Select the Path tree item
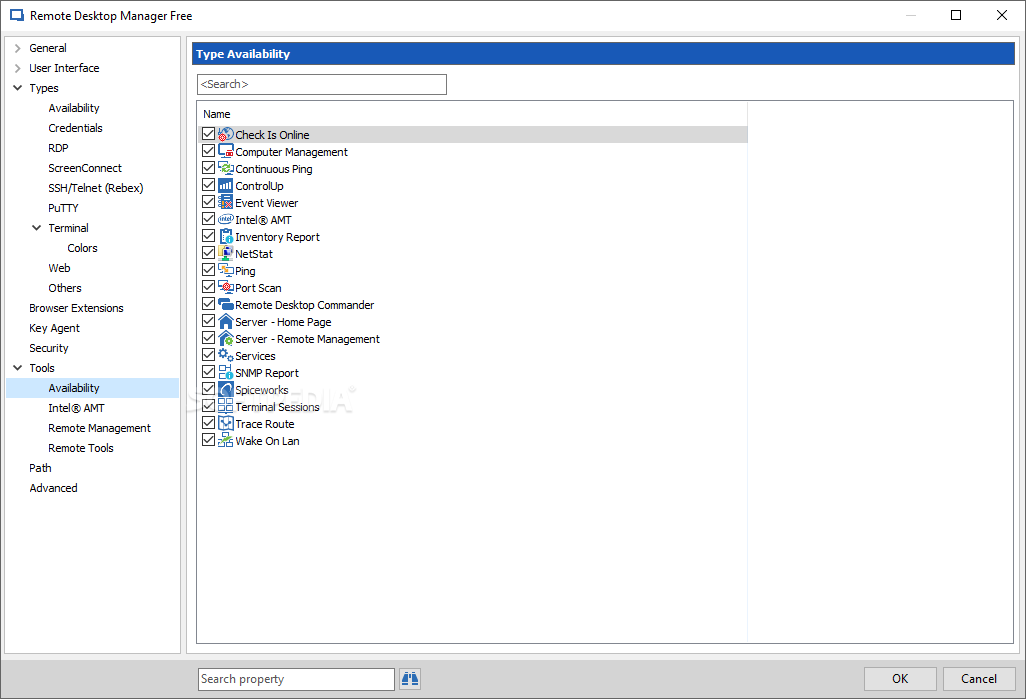The image size is (1026, 699). pos(41,468)
